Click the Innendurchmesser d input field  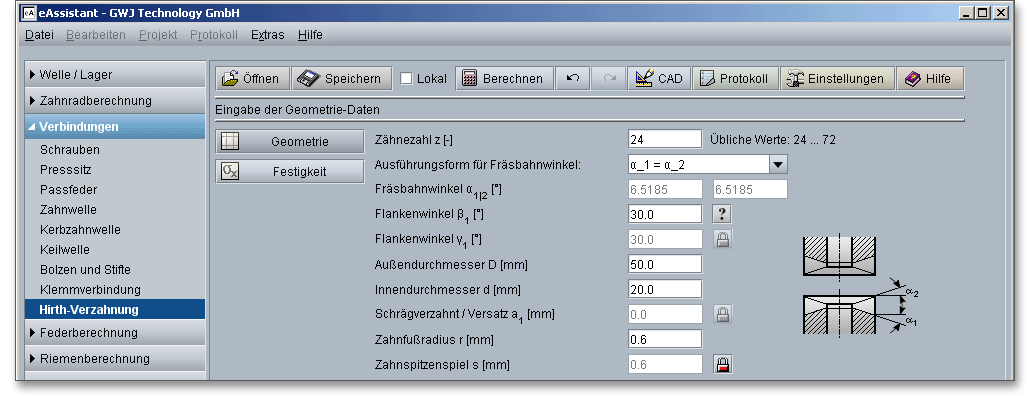665,289
